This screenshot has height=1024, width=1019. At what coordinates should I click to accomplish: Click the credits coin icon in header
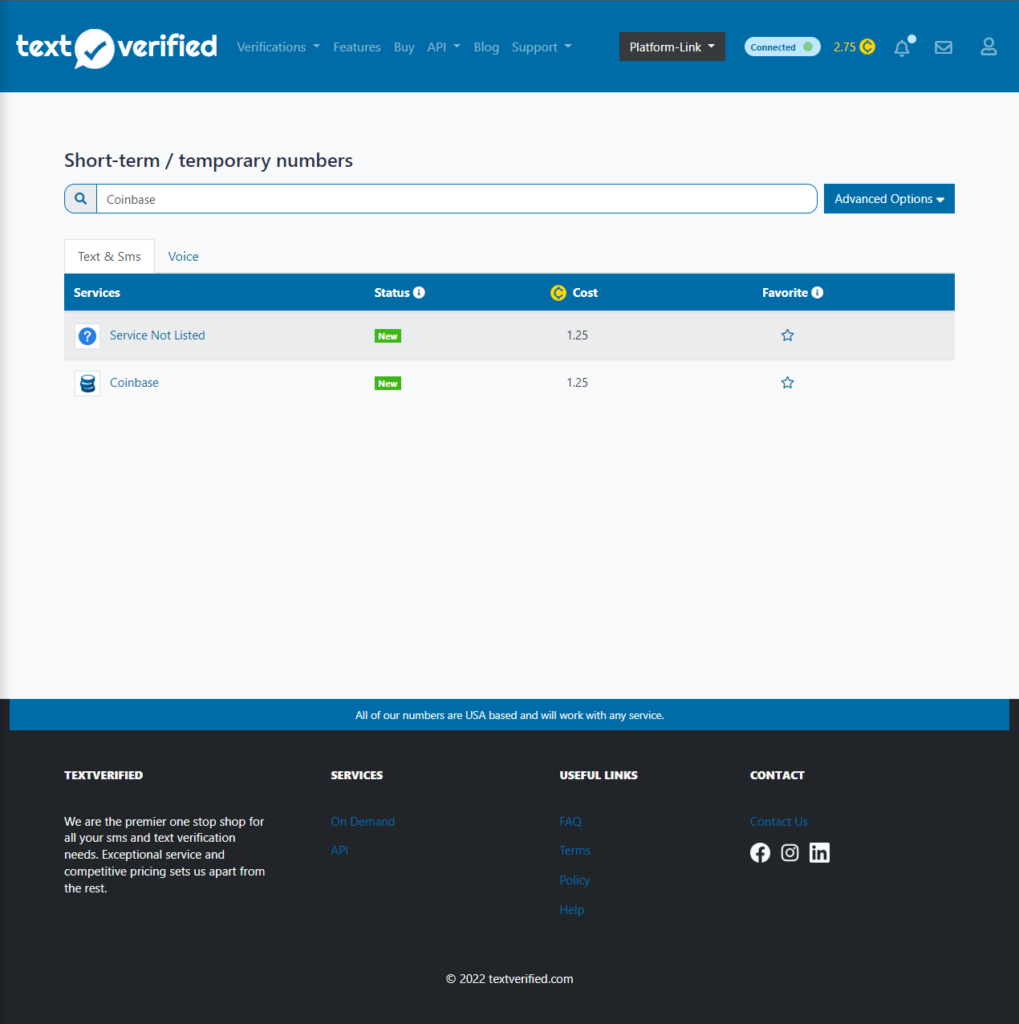[867, 47]
